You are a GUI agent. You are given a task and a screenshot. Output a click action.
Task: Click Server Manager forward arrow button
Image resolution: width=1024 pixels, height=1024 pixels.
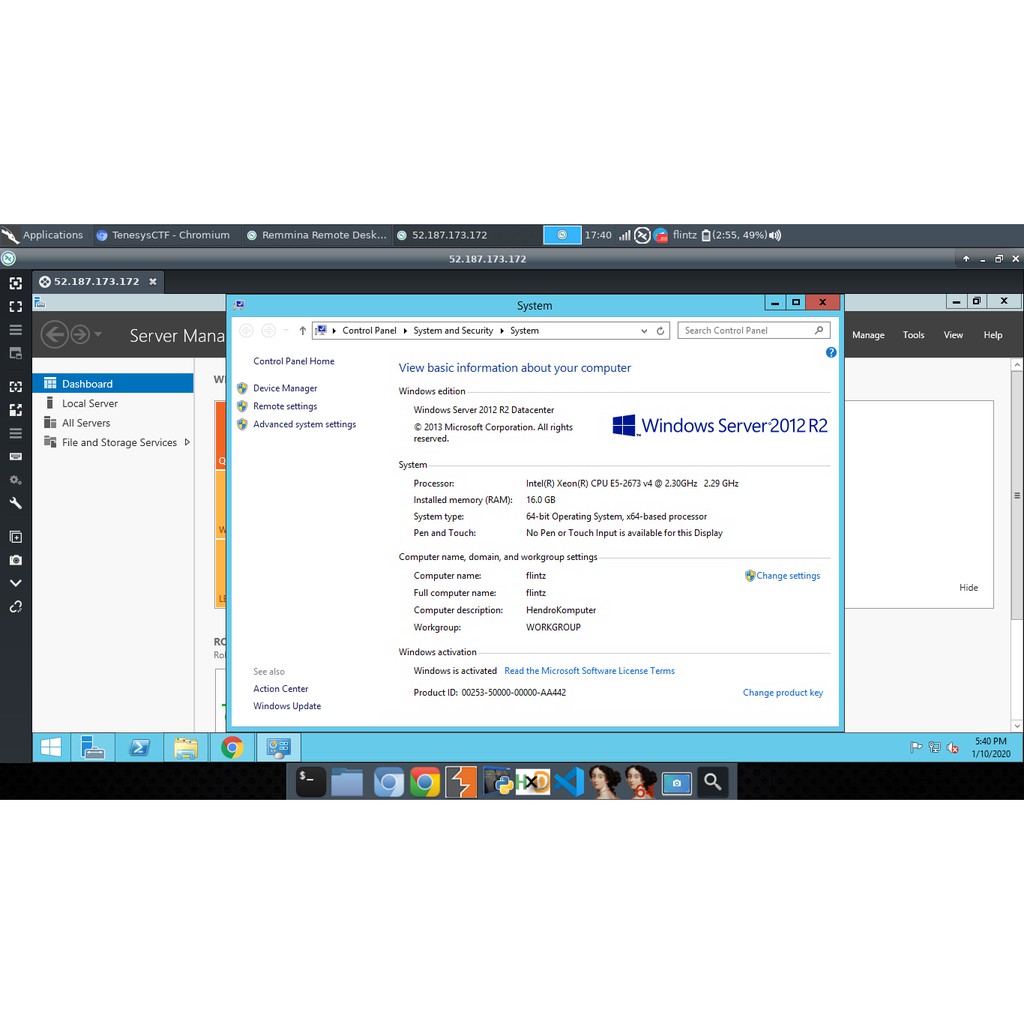tap(80, 335)
